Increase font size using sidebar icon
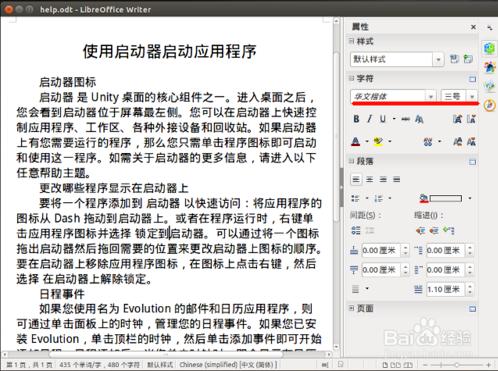498x371 pixels. (x=458, y=119)
